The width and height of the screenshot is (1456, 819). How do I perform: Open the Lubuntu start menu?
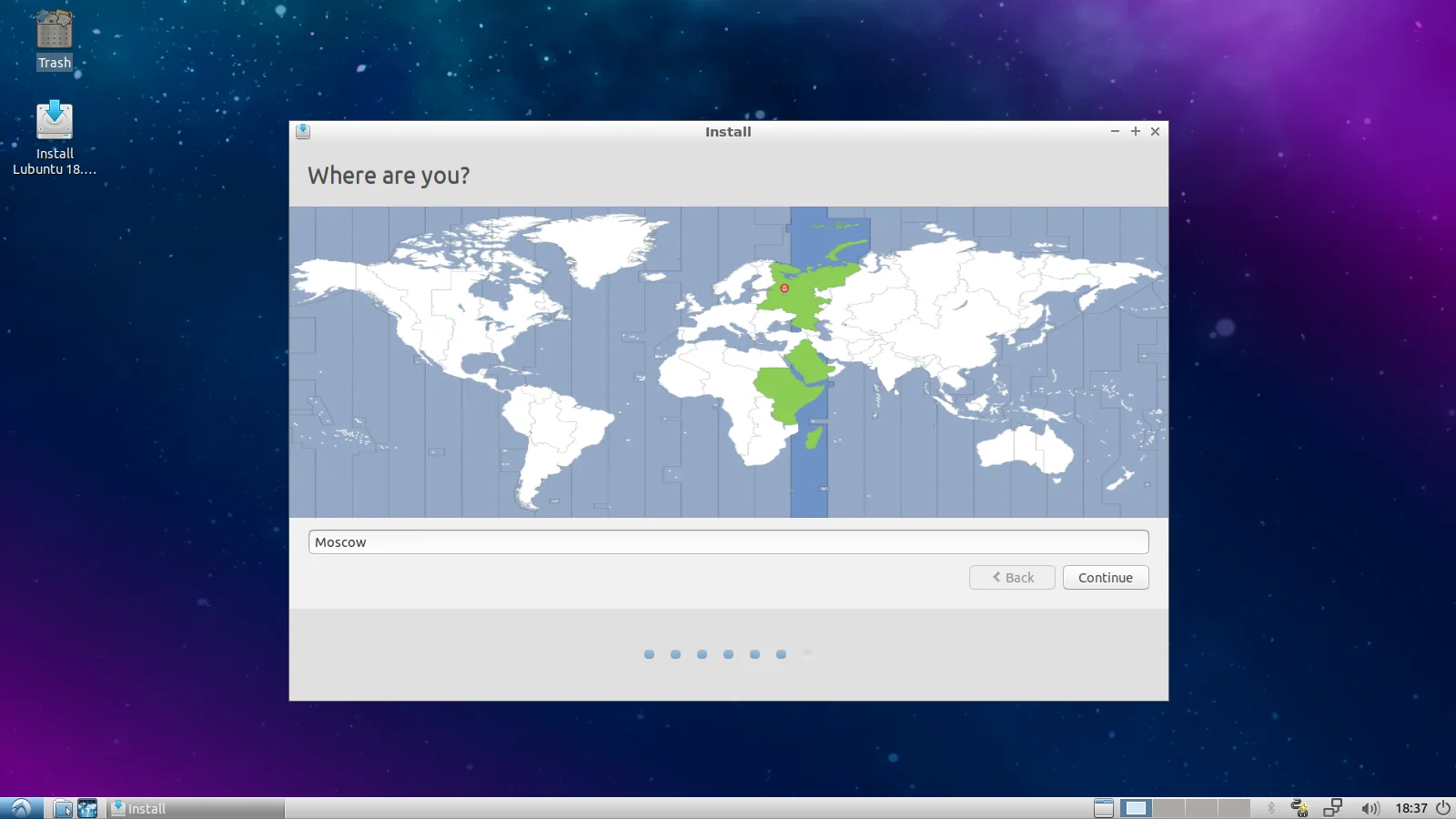click(x=21, y=808)
